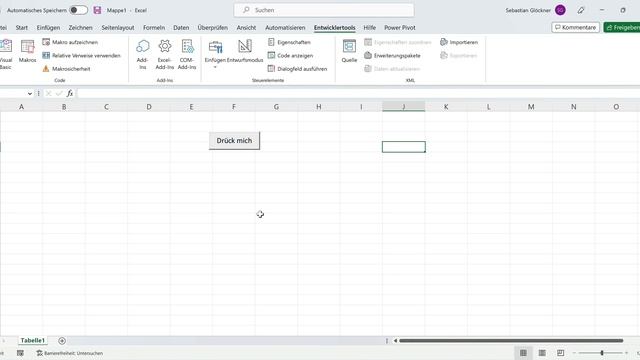This screenshot has width=640, height=360.
Task: Select column A header
Action: (21, 107)
